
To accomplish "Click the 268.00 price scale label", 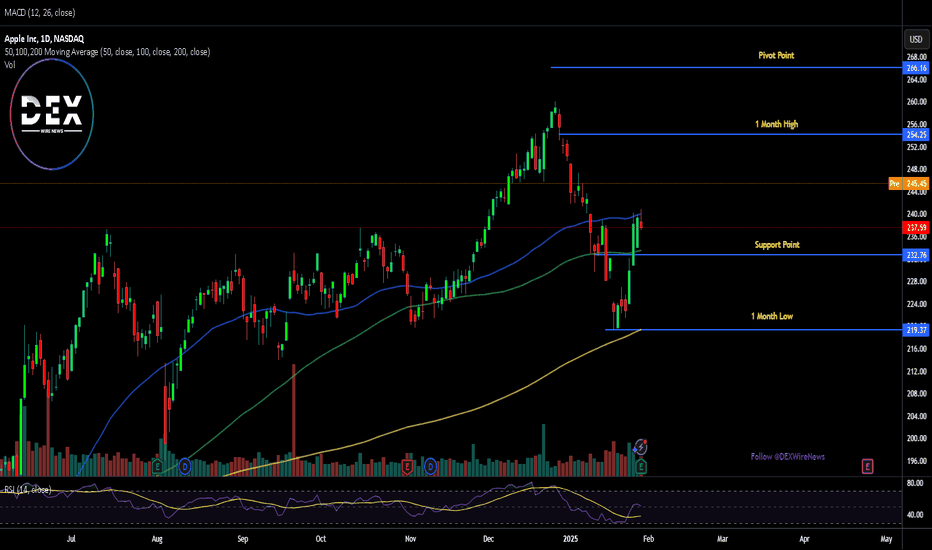I will (x=917, y=57).
